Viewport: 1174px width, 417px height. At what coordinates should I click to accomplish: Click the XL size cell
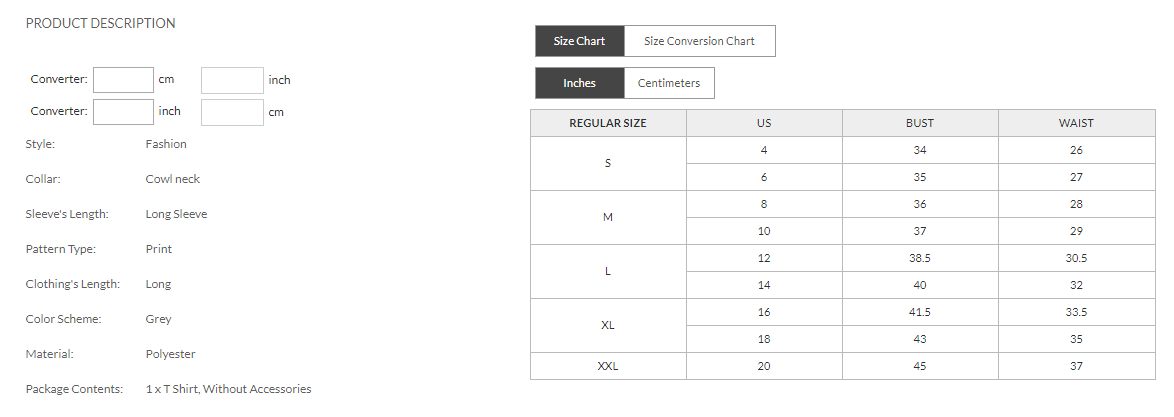point(608,325)
